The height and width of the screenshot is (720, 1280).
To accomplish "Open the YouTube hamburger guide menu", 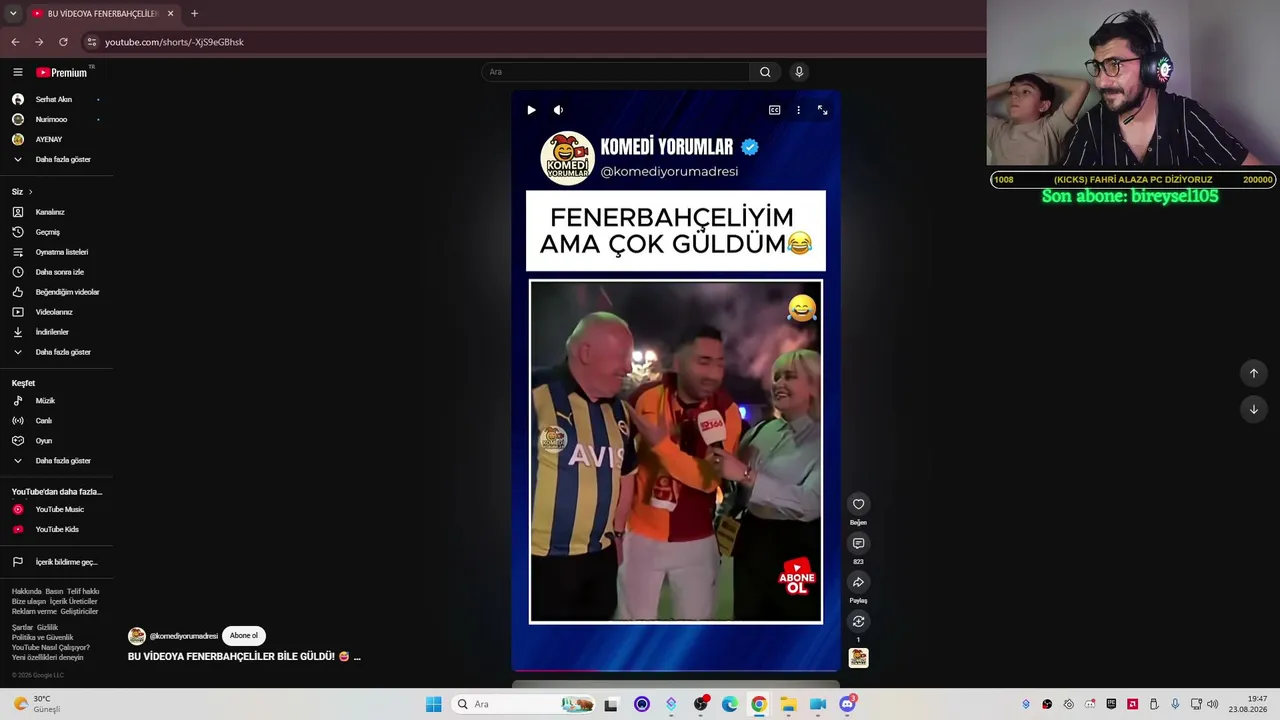I will (17, 72).
